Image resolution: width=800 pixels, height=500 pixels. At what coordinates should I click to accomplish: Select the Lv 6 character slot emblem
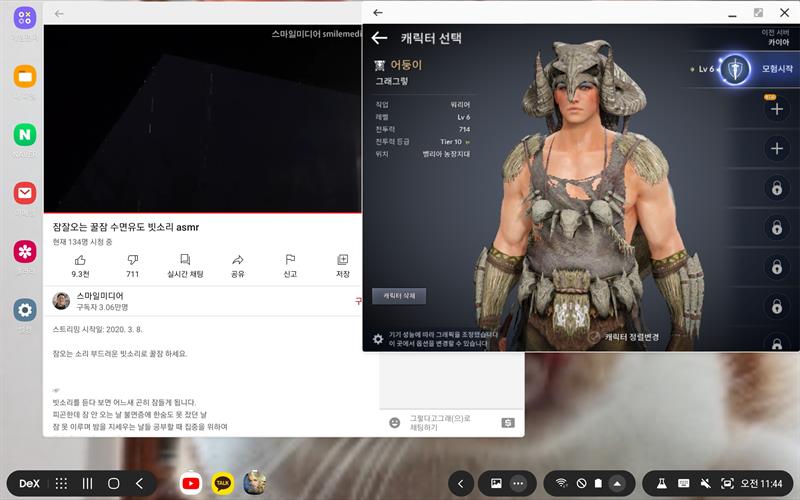click(735, 69)
